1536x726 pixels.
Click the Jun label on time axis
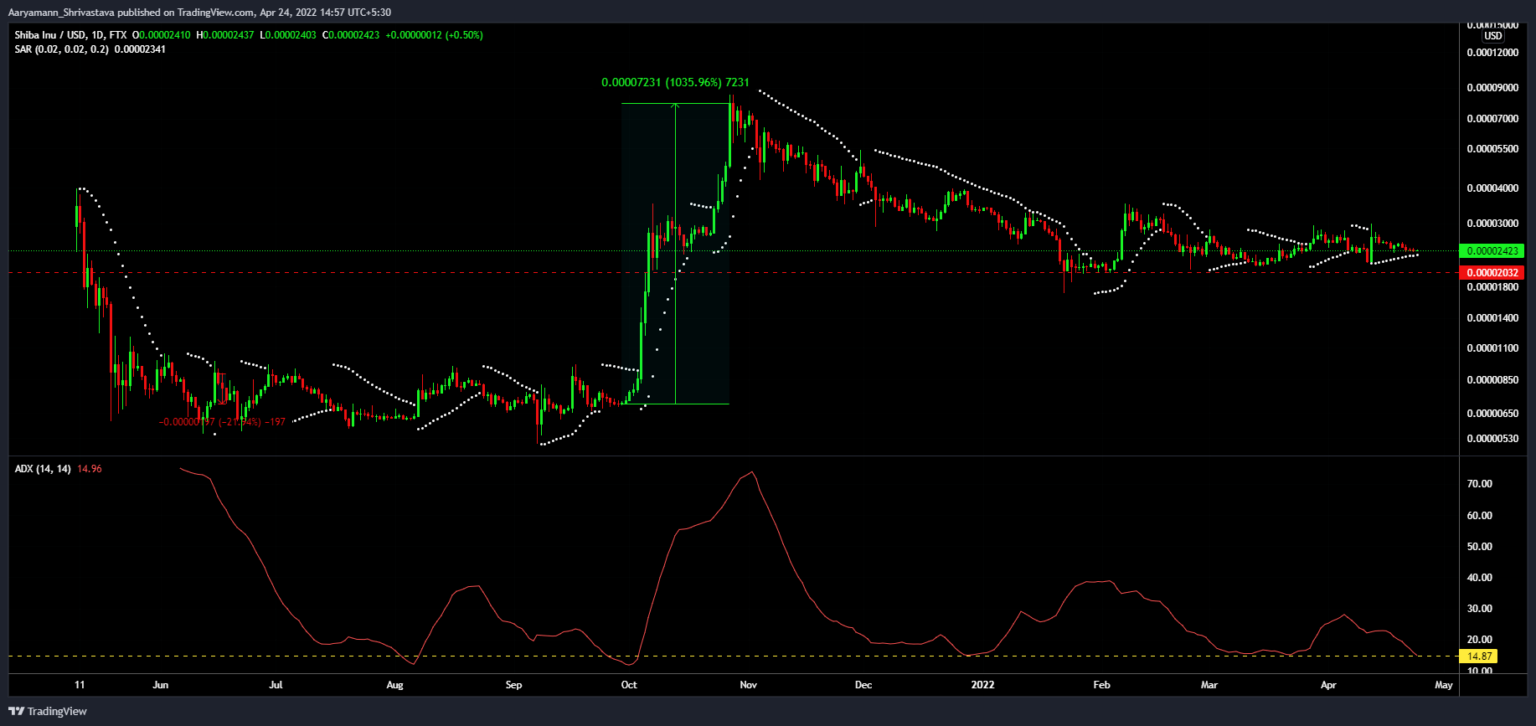click(160, 686)
